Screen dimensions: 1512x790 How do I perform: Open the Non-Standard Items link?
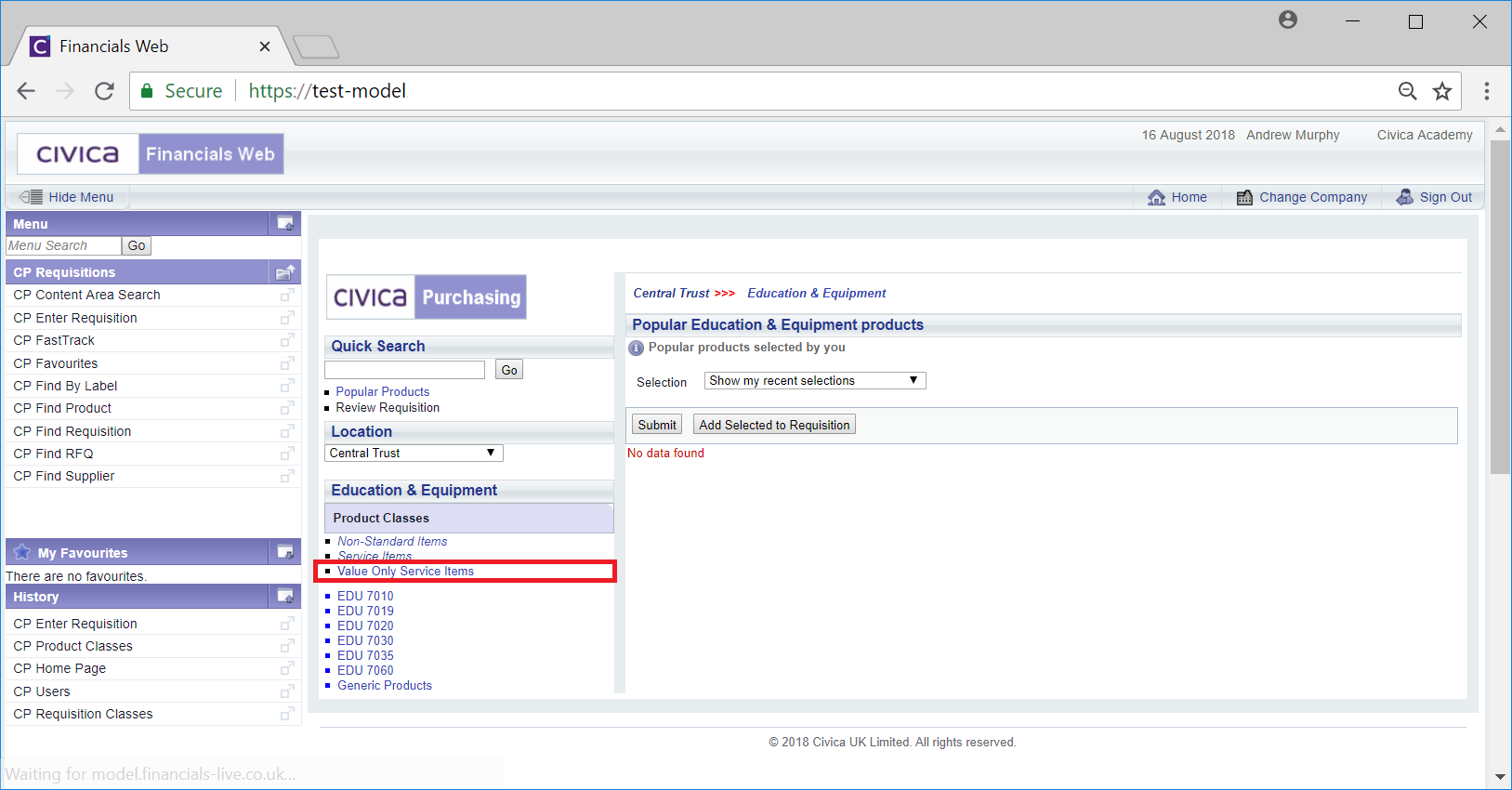click(392, 541)
